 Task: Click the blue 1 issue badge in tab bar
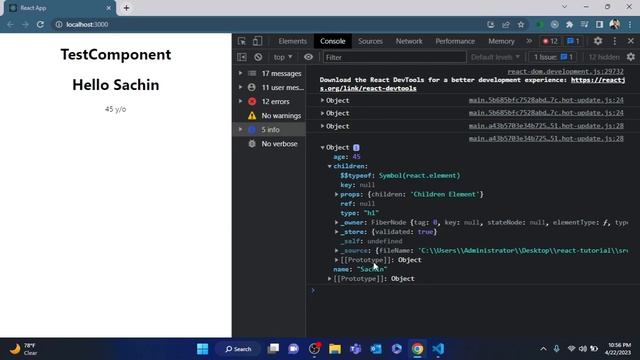(x=573, y=41)
